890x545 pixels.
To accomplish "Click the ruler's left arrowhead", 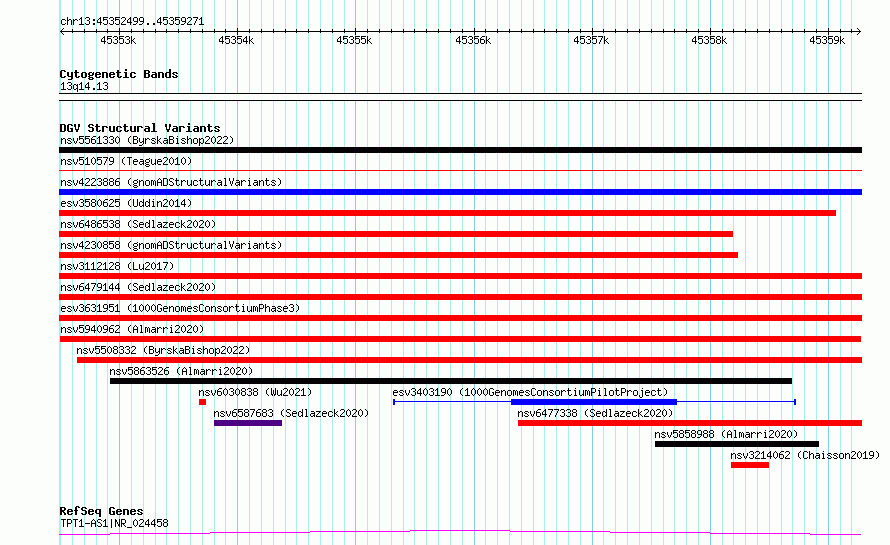I will pyautogui.click(x=62, y=32).
